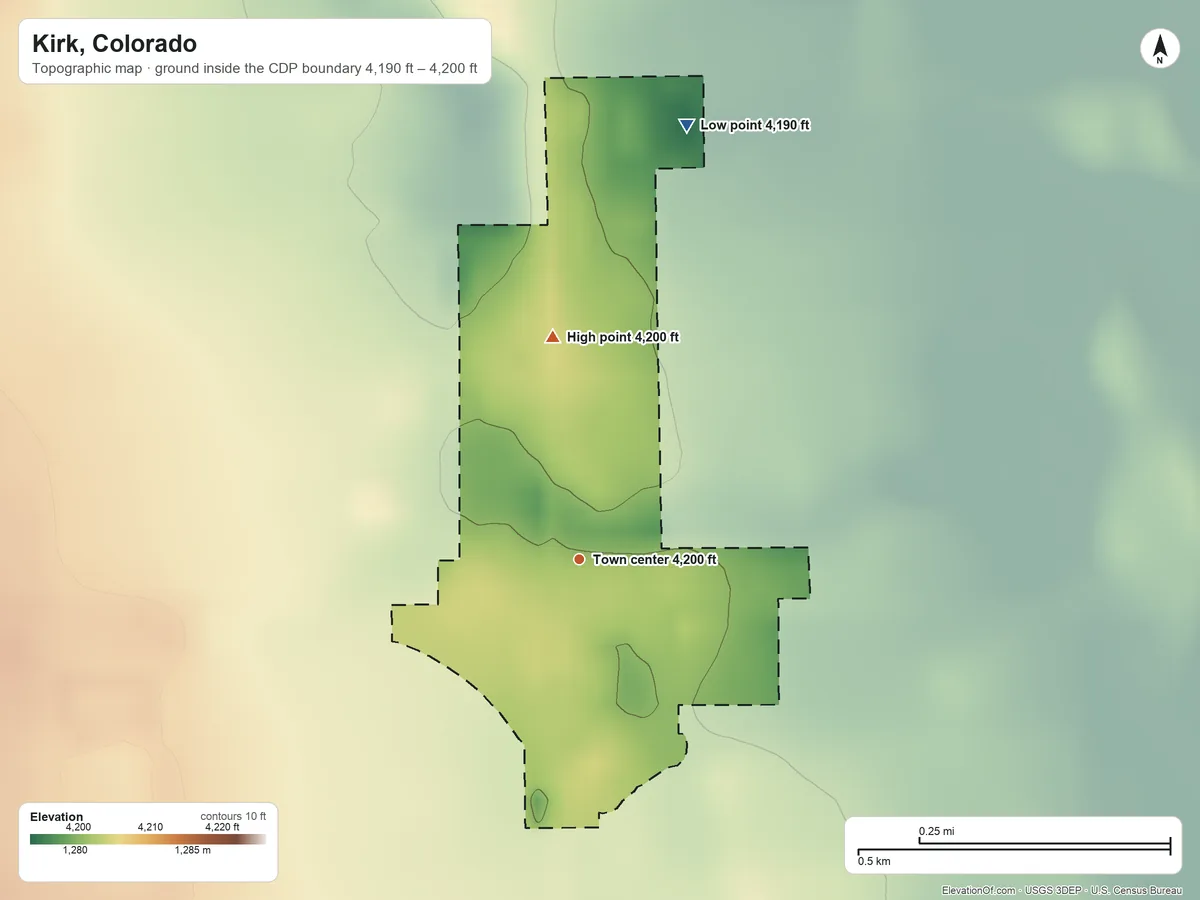The height and width of the screenshot is (900, 1200).
Task: Click the "contours 10 ft" legend note
Action: point(233,816)
